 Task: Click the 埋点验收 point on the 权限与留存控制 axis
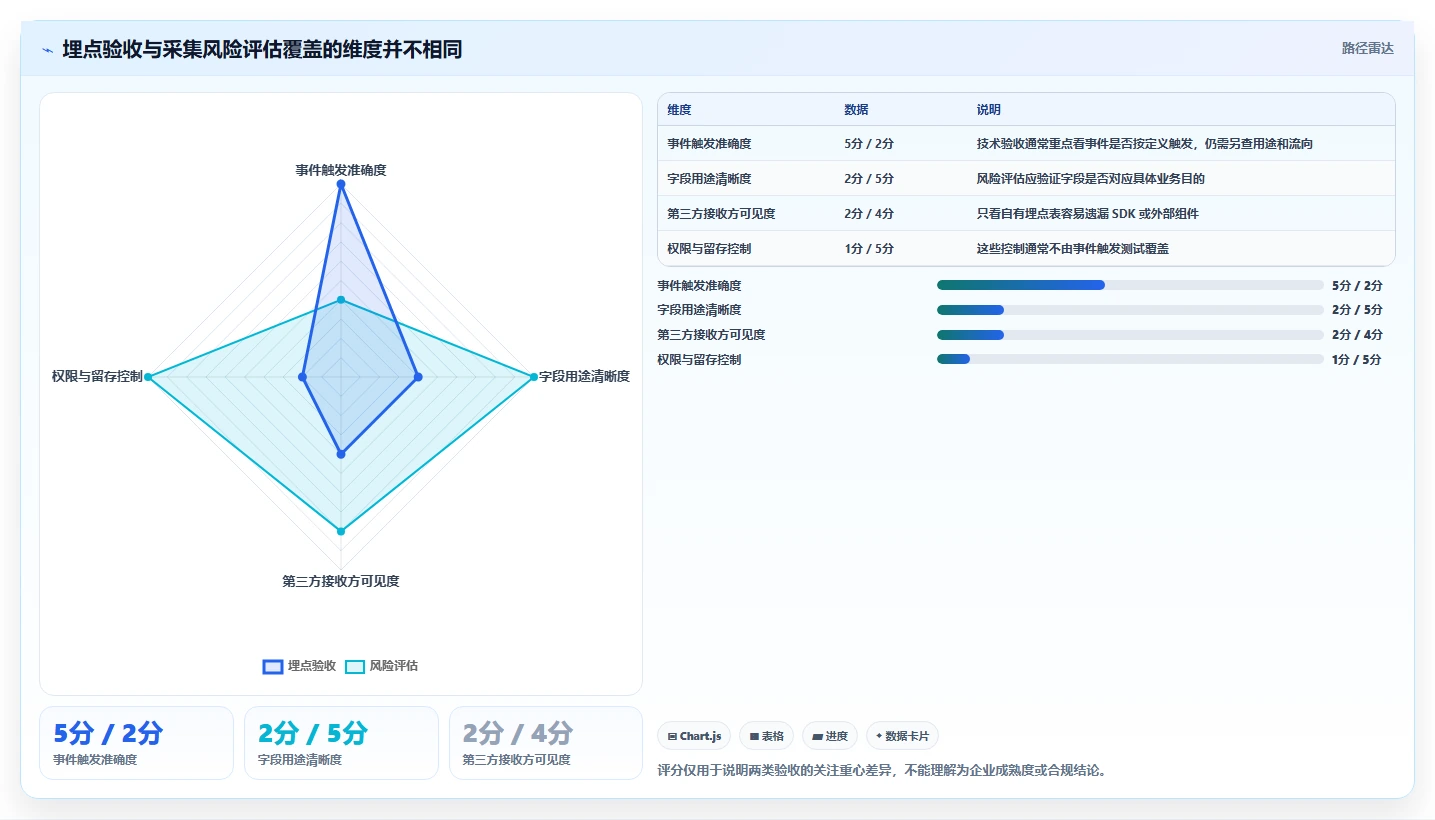click(x=302, y=377)
